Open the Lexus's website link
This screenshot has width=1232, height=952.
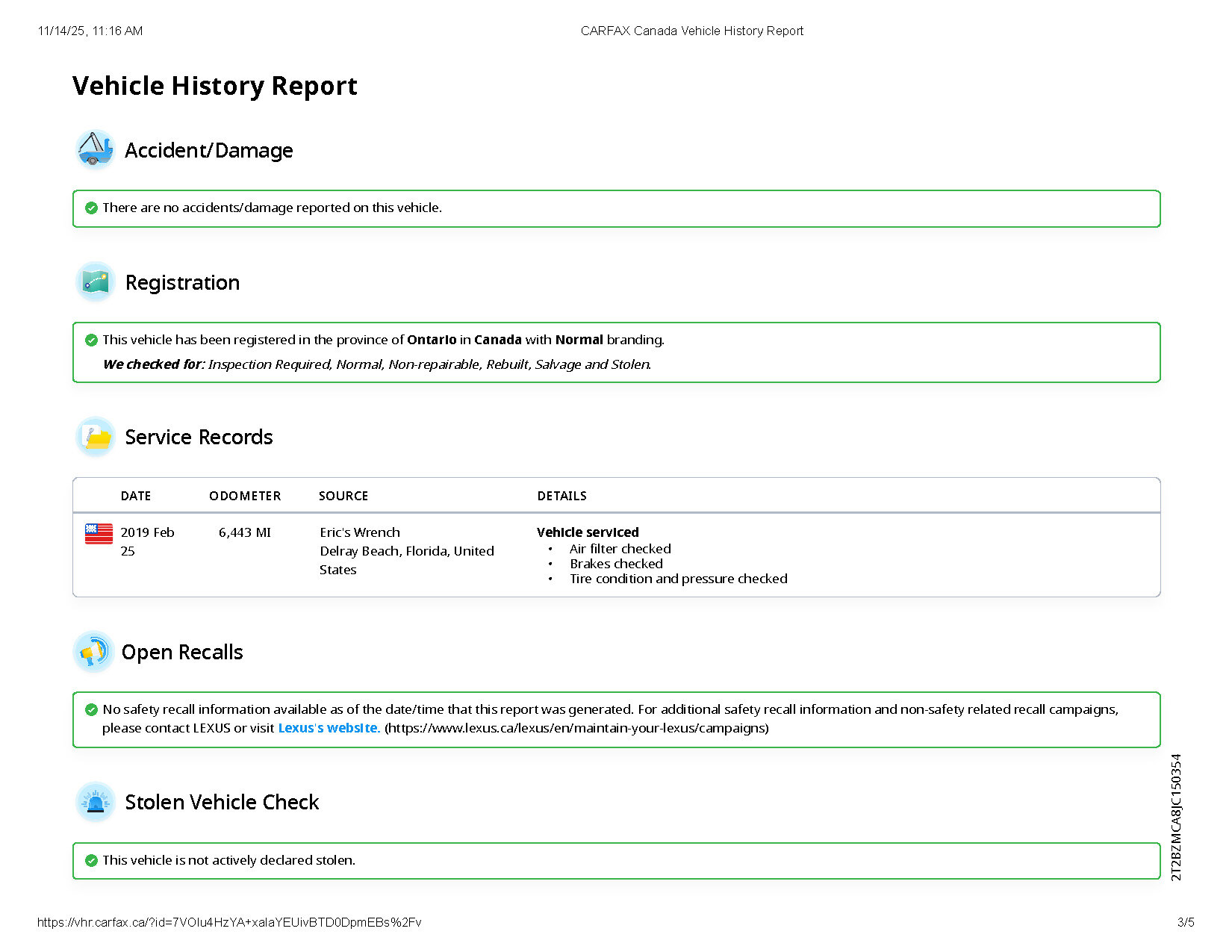click(x=329, y=728)
